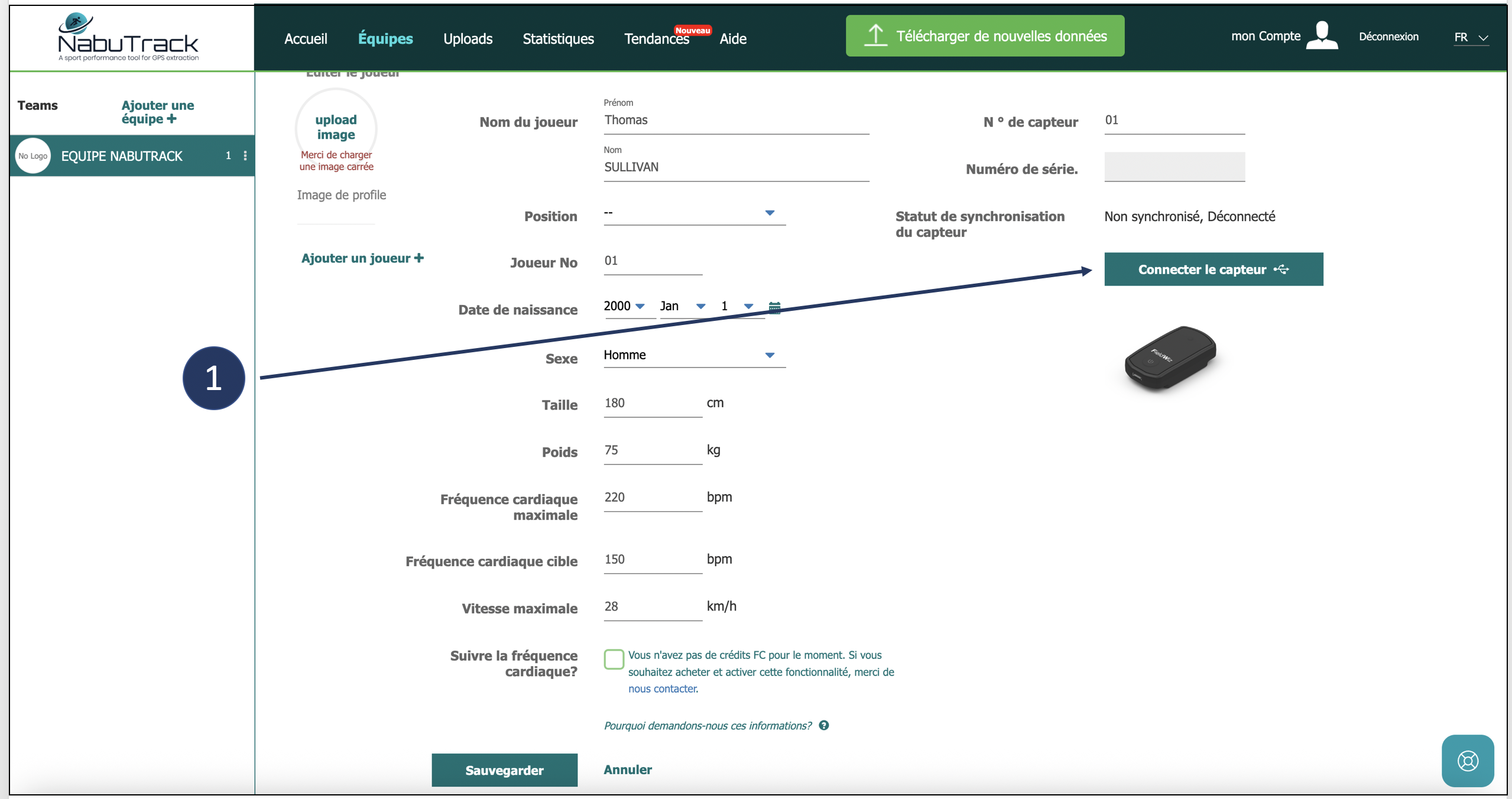Go to the Uploads tab
The image size is (1512, 799).
(x=468, y=39)
